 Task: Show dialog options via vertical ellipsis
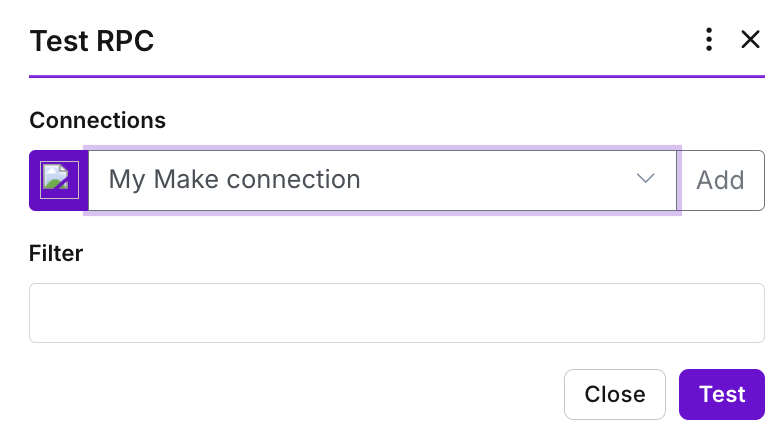coord(709,40)
